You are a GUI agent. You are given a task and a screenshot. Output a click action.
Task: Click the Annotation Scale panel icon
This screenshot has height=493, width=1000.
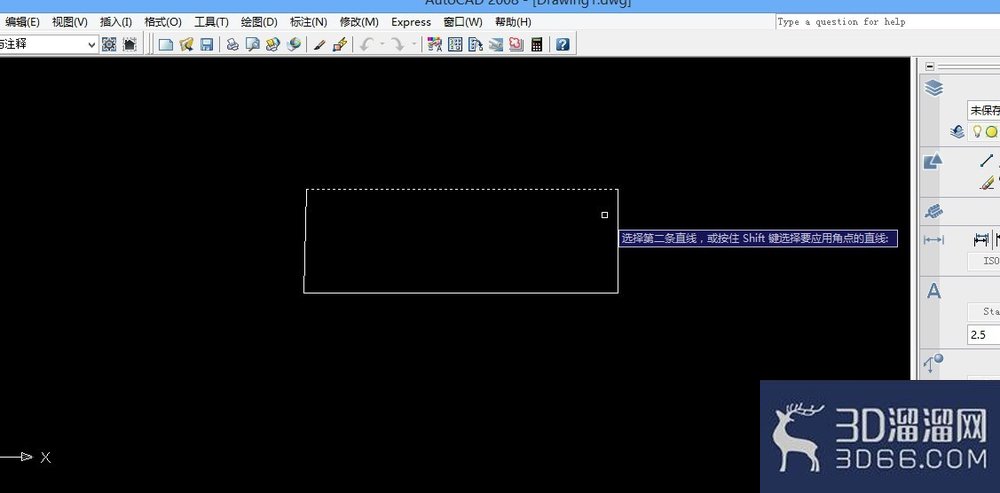(934, 210)
